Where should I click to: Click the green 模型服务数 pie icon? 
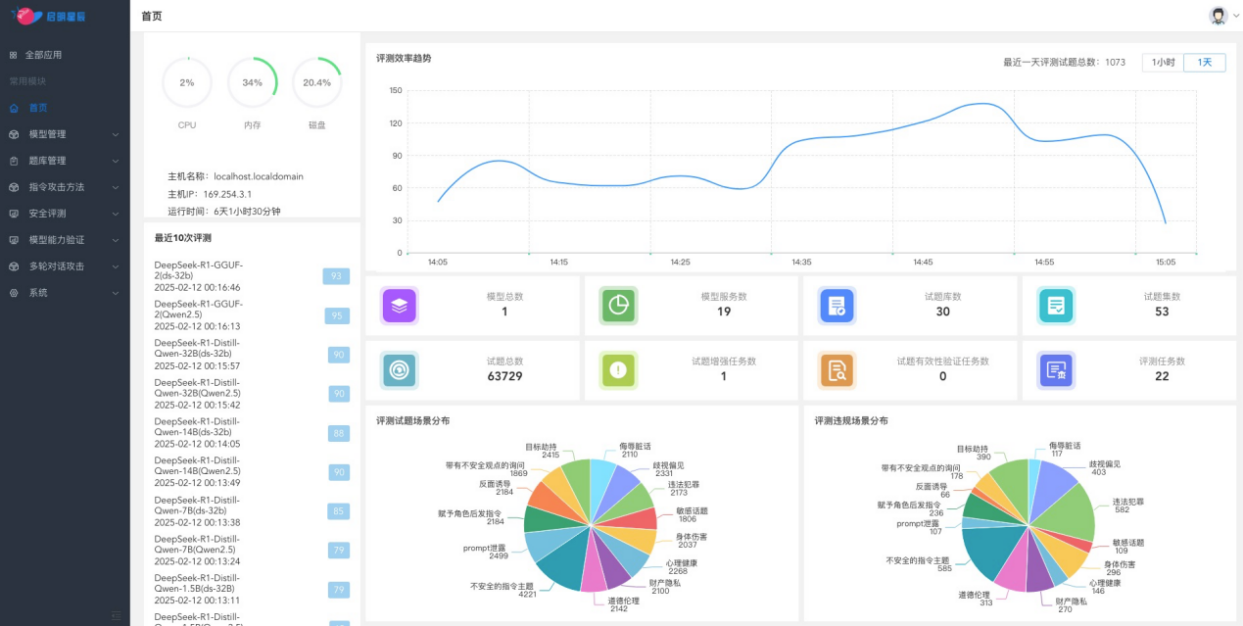[618, 305]
